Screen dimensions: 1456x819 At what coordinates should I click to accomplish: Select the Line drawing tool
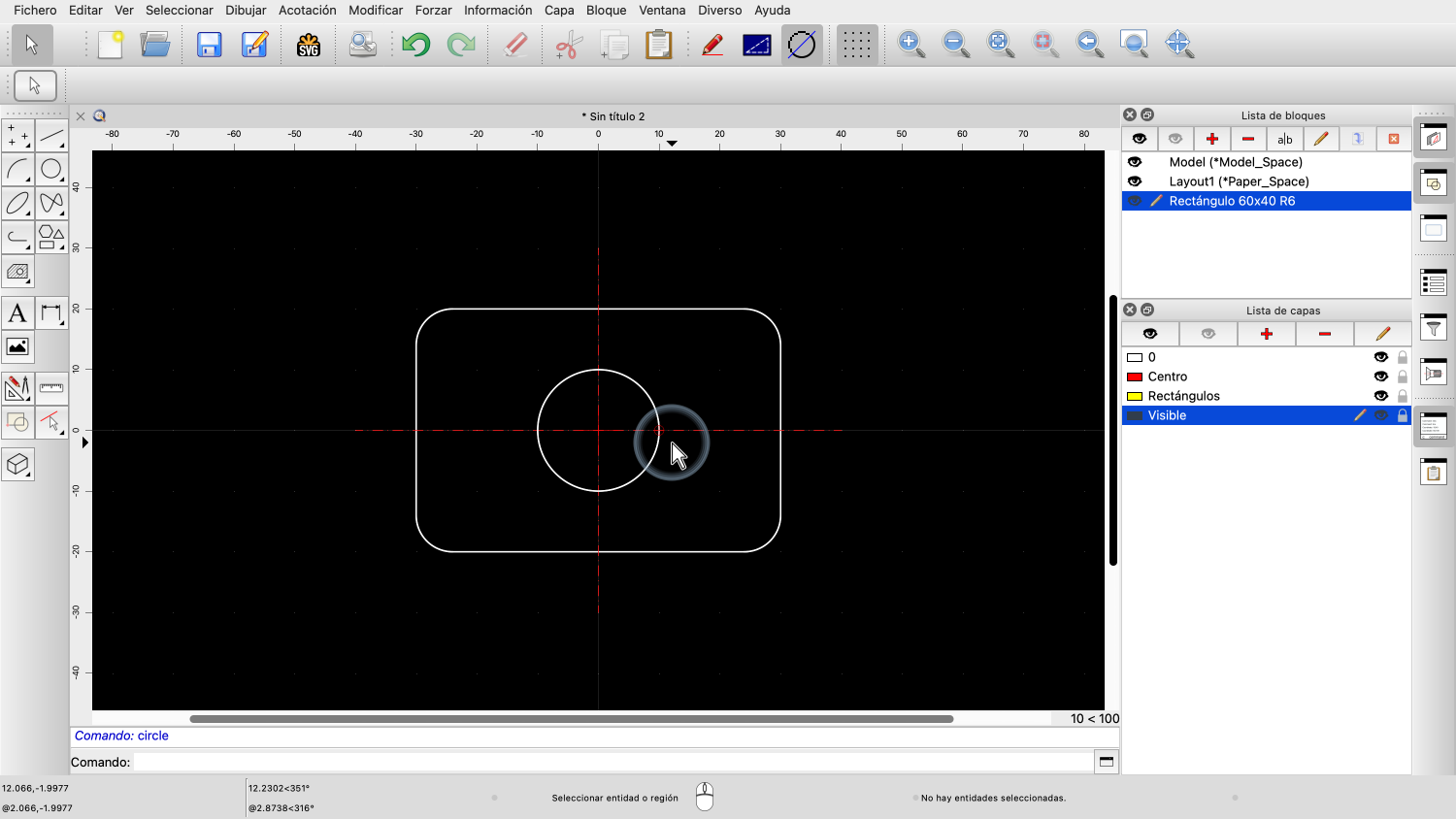(51, 136)
